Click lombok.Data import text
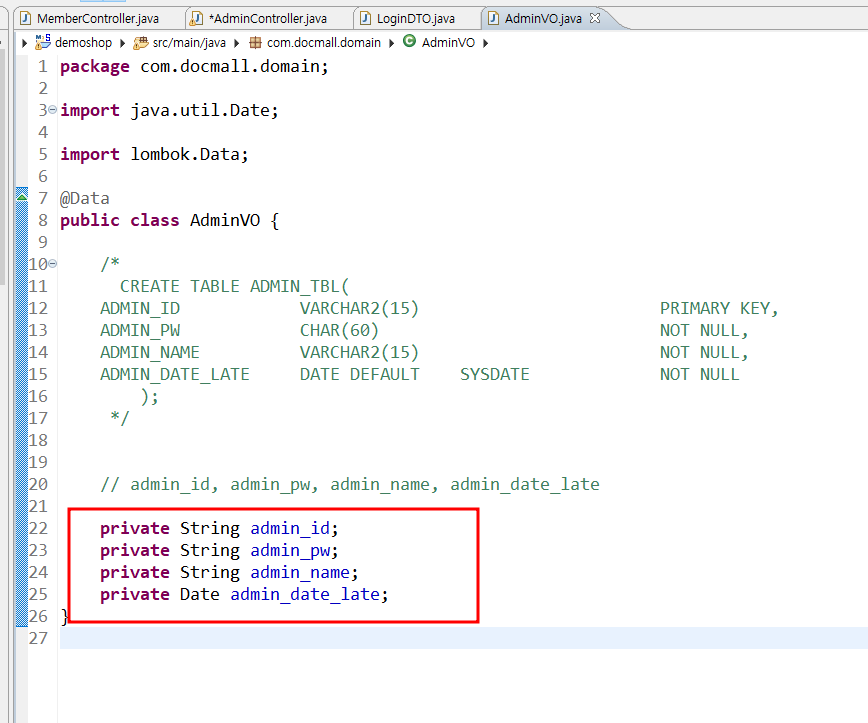 coord(185,154)
